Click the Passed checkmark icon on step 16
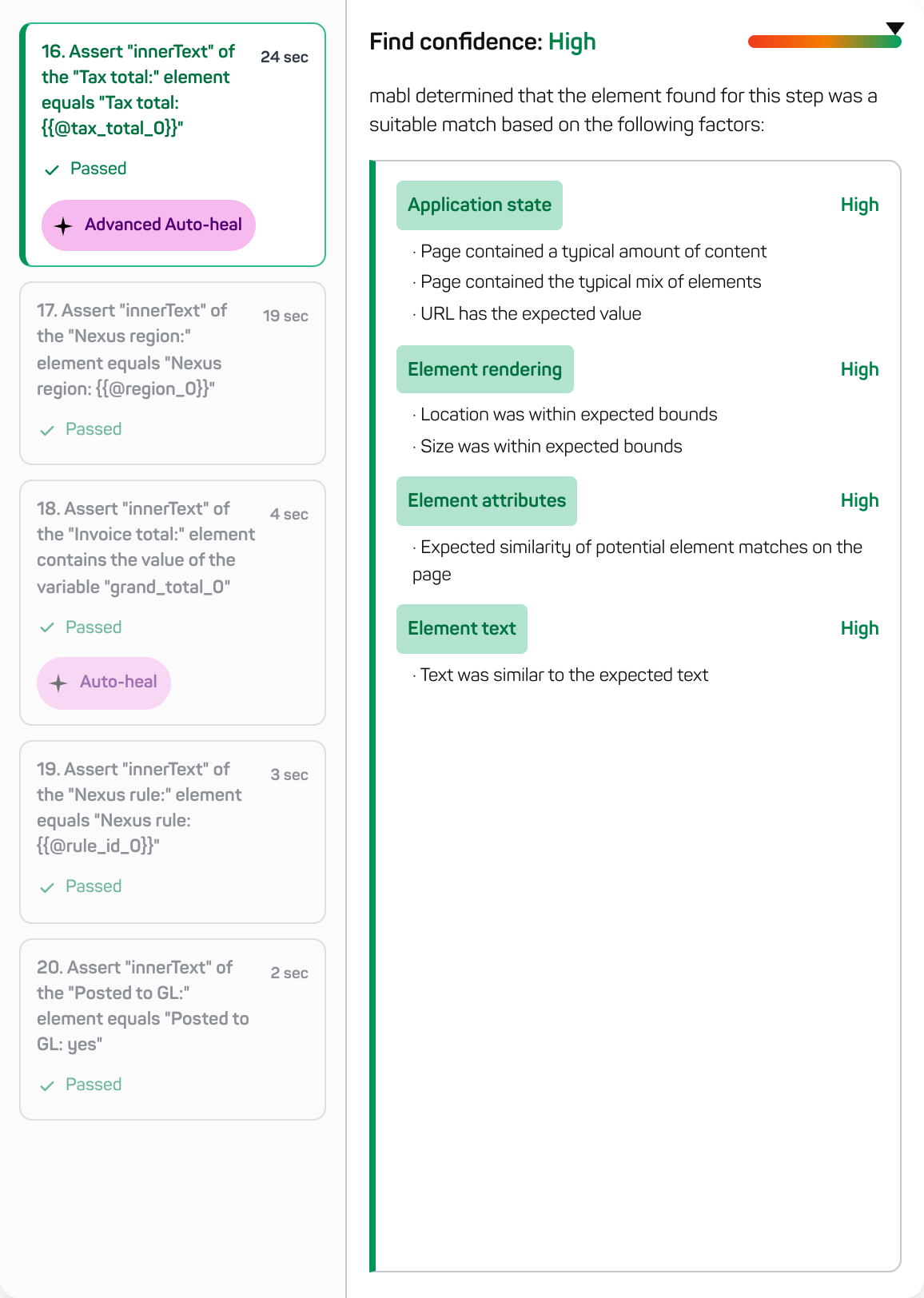This screenshot has width=924, height=1298. [x=52, y=169]
